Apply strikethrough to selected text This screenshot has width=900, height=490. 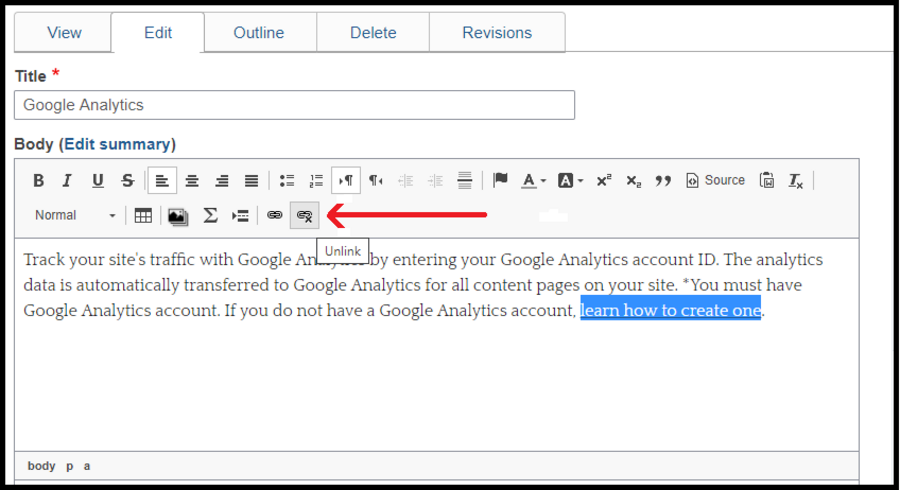tap(128, 181)
